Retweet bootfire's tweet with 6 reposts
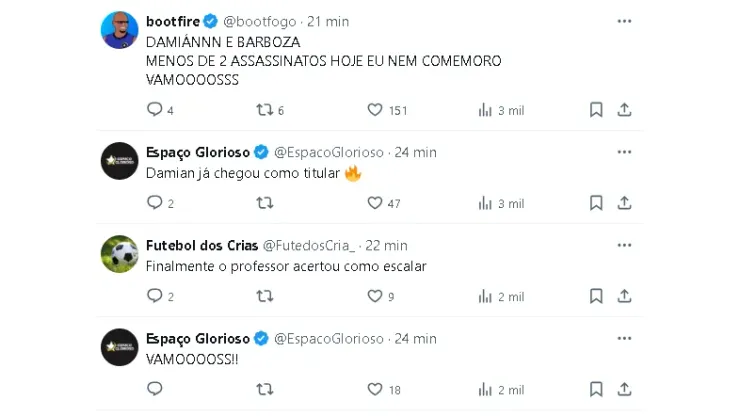 [265, 110]
